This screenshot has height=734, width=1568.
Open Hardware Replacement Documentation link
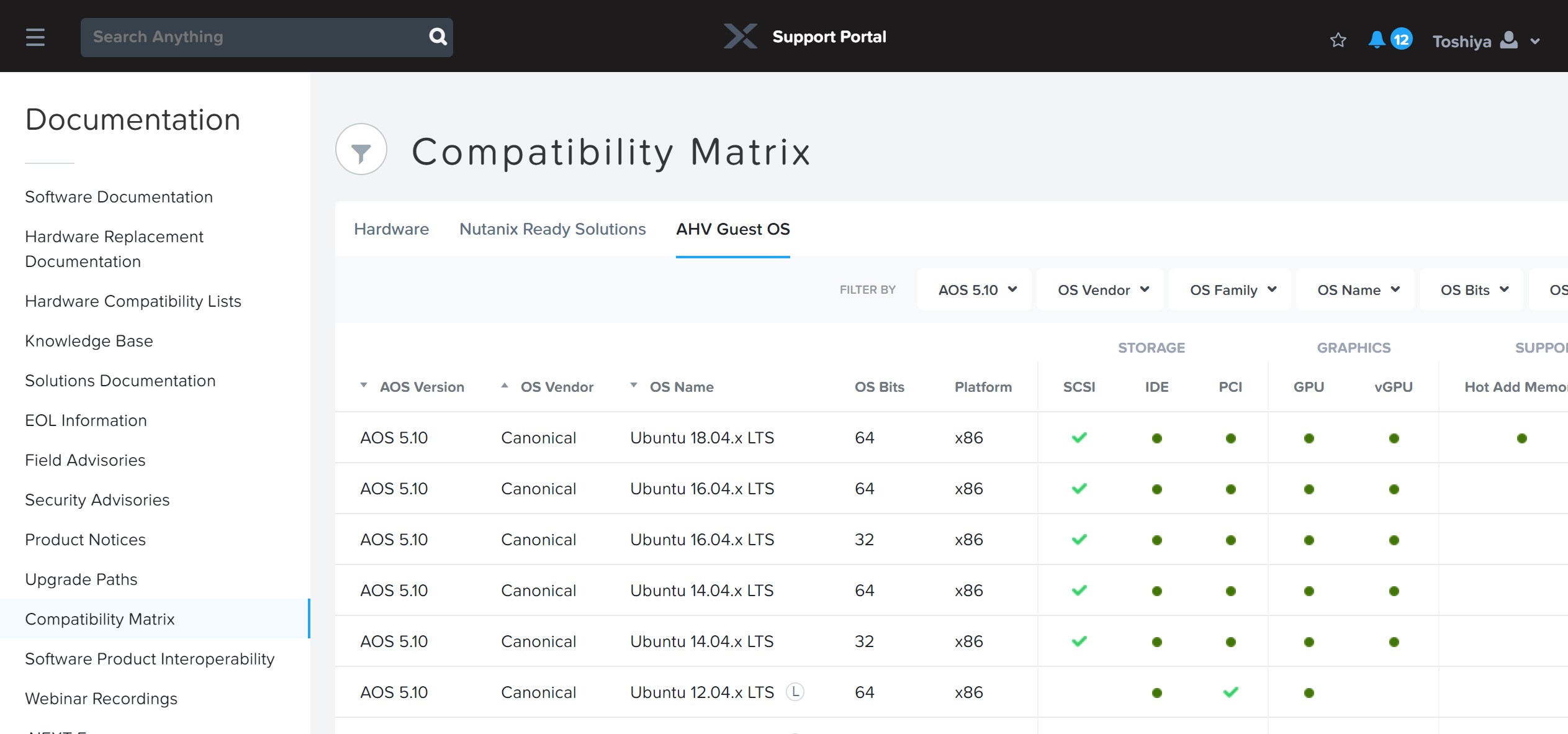(x=114, y=249)
